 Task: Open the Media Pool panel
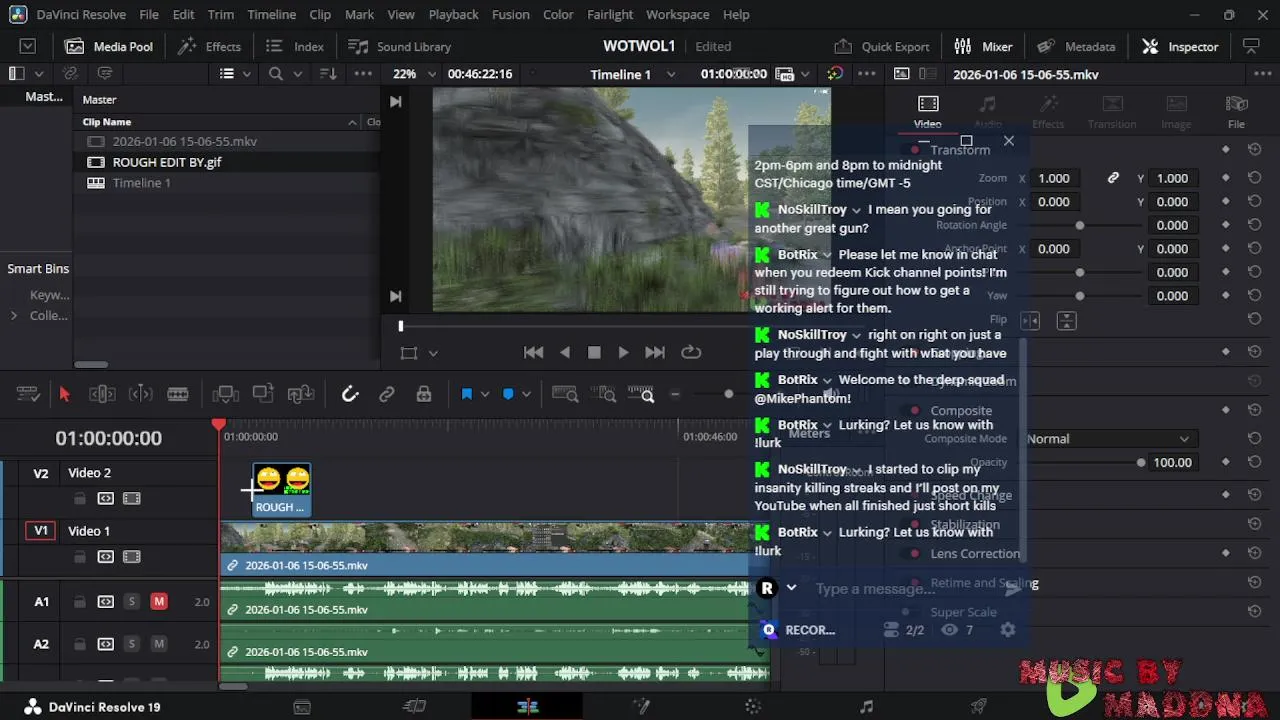(x=109, y=46)
